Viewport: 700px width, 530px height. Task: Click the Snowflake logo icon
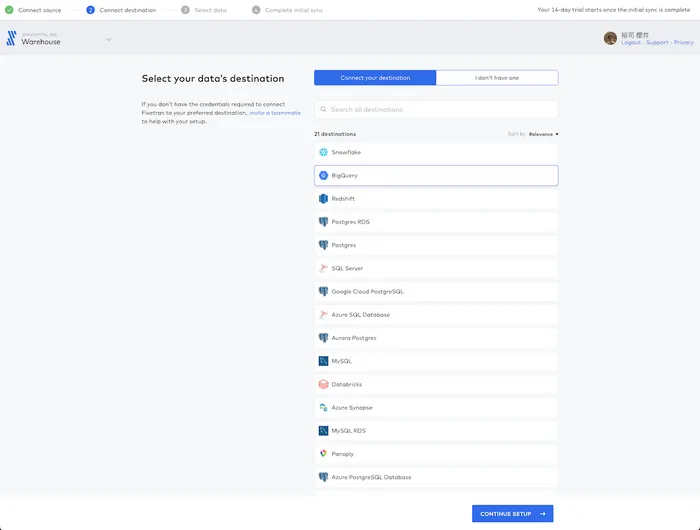coord(323,152)
